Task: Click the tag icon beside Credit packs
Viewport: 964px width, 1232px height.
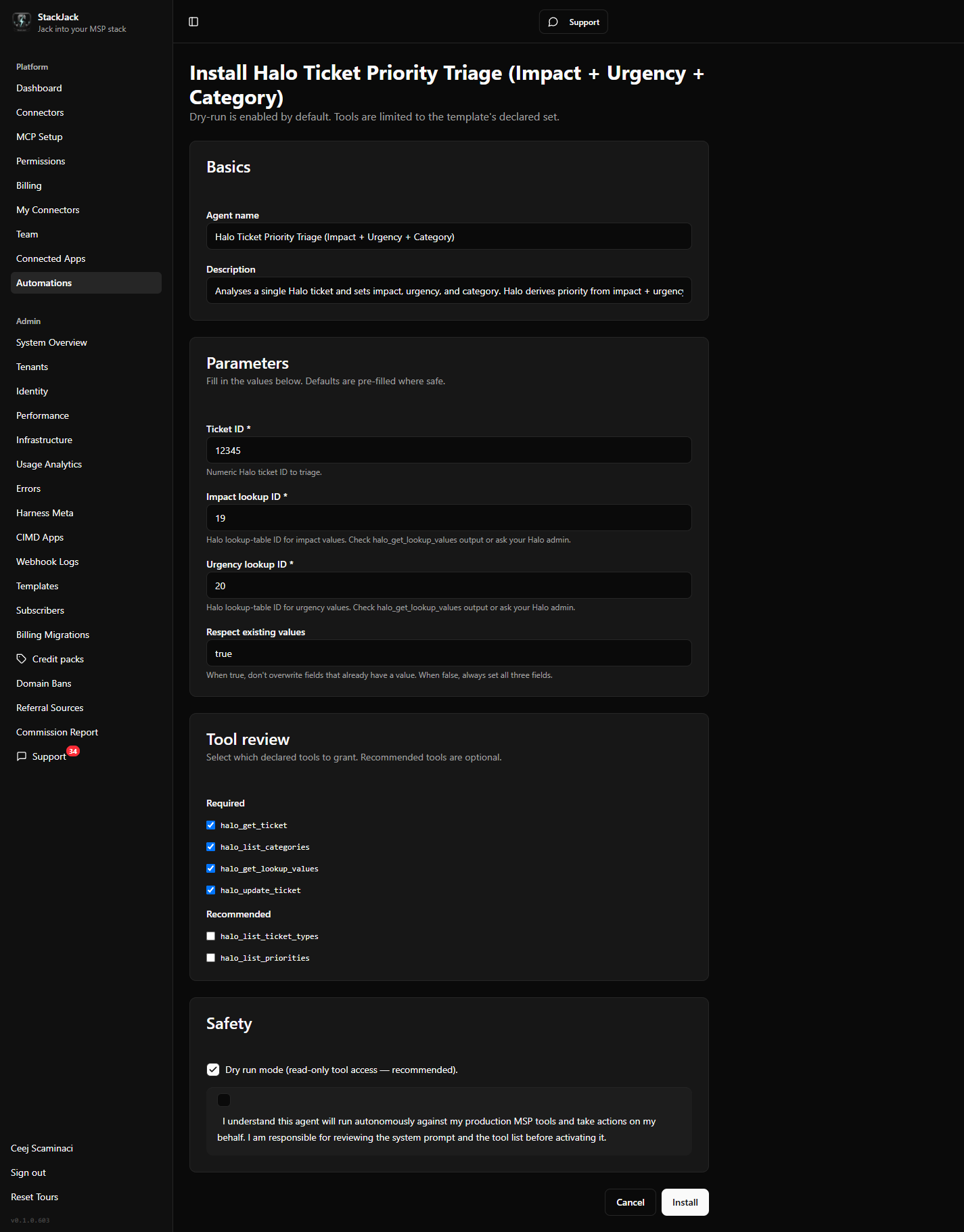Action: coord(22,659)
